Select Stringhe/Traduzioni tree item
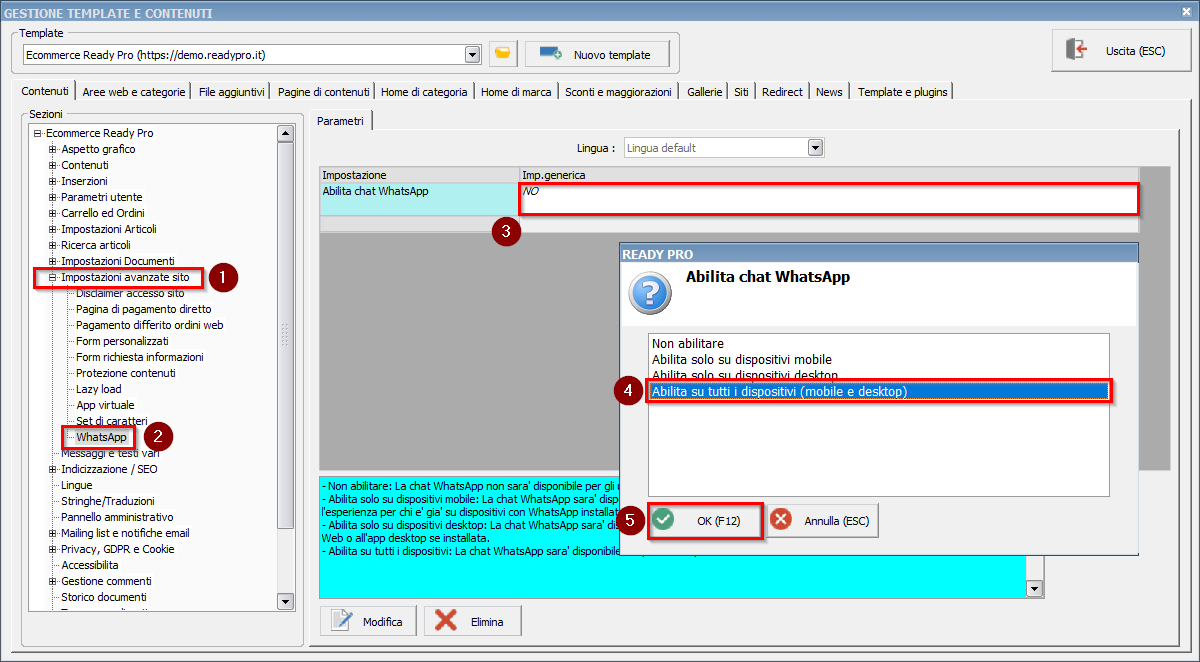This screenshot has height=662, width=1200. pos(108,501)
